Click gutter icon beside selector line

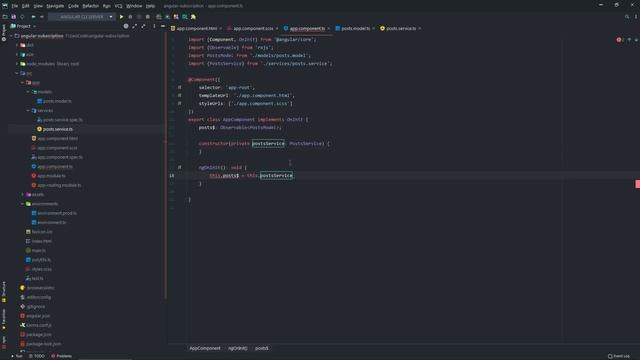pos(179,87)
